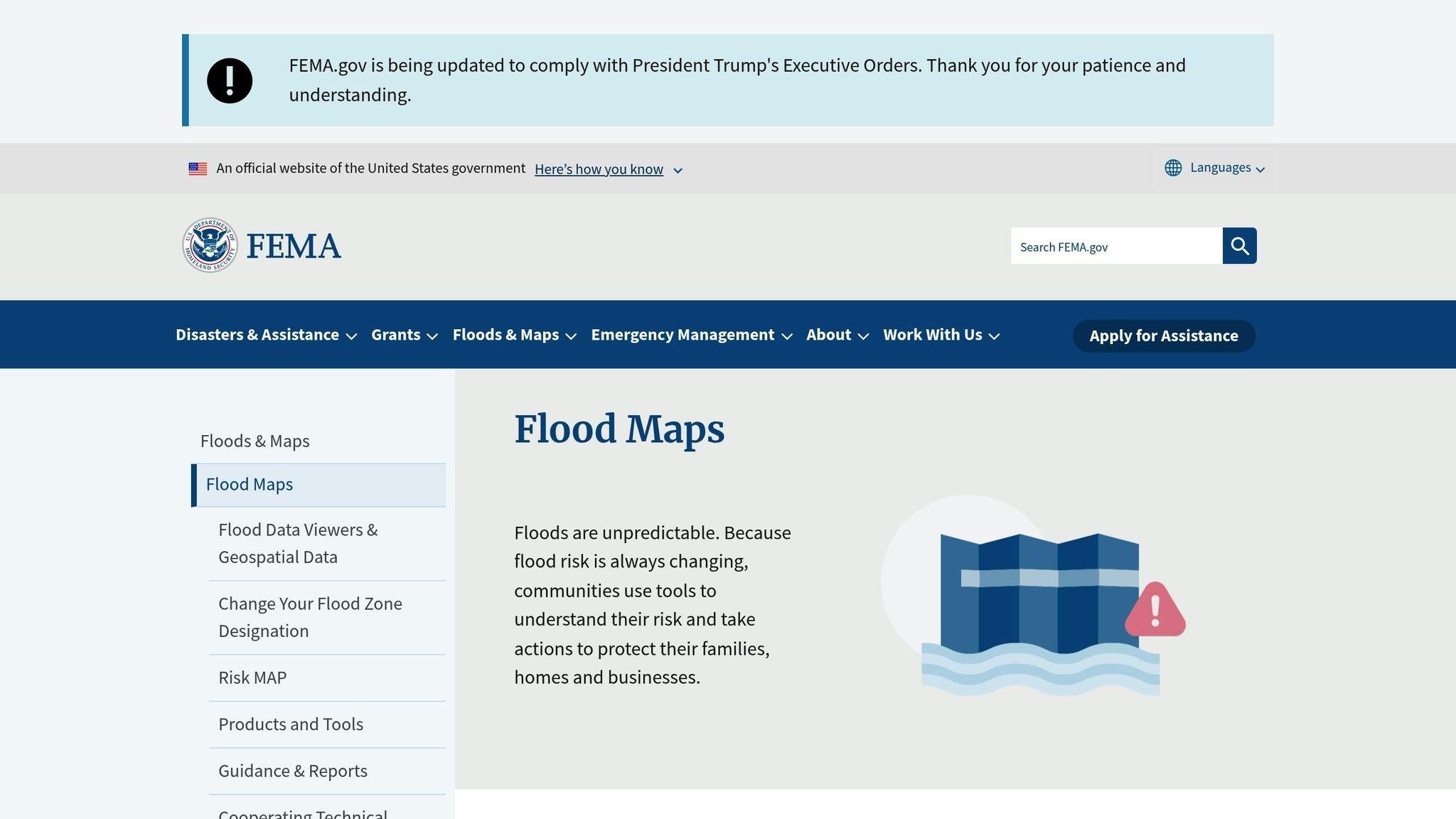The image size is (1456, 819).
Task: Expand the Here's how you know disclosure
Action: point(599,169)
